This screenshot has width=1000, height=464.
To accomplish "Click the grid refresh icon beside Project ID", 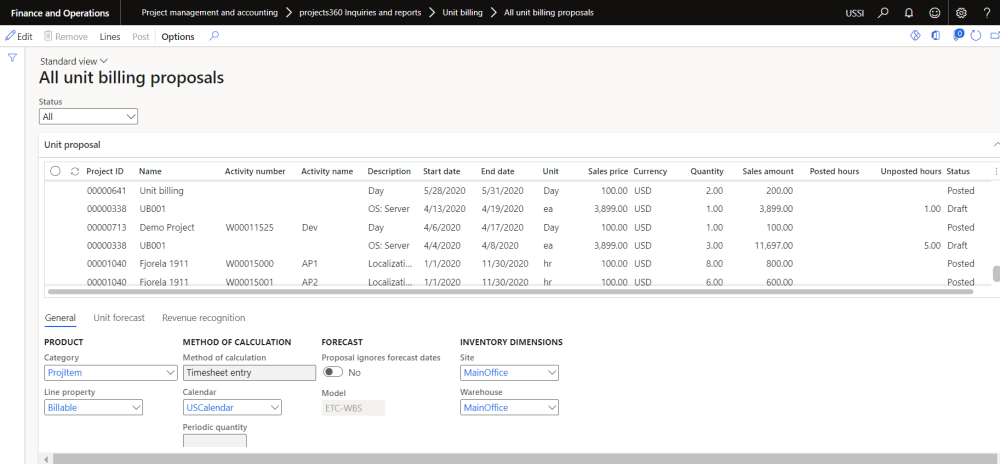I will (74, 171).
